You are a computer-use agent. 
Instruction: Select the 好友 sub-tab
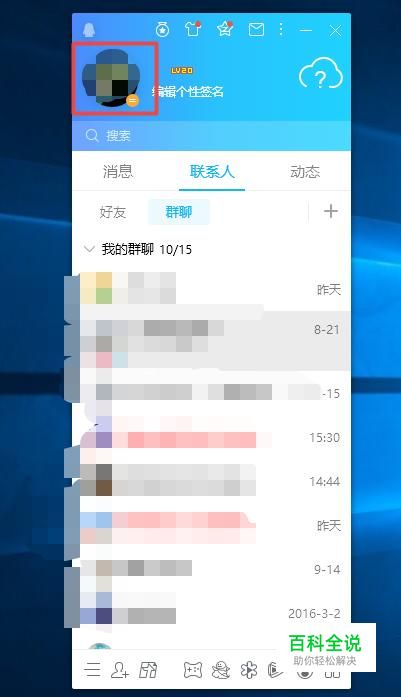click(113, 212)
